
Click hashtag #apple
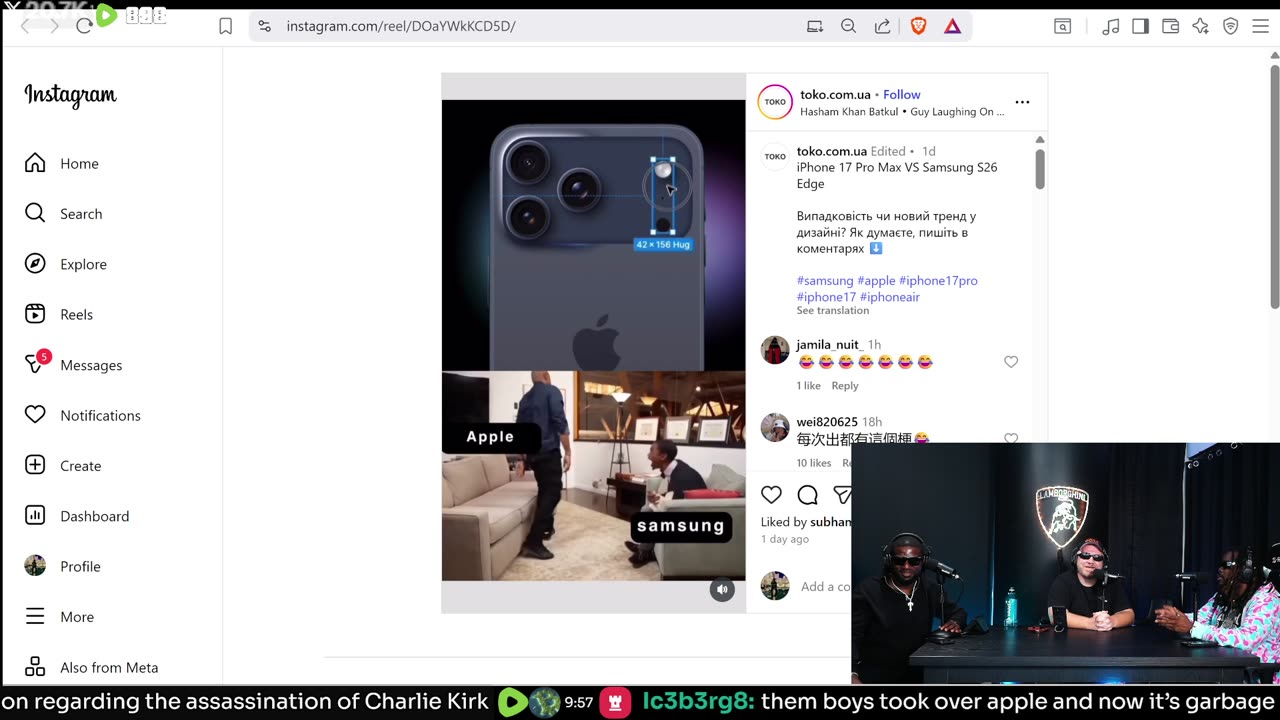[x=876, y=281]
